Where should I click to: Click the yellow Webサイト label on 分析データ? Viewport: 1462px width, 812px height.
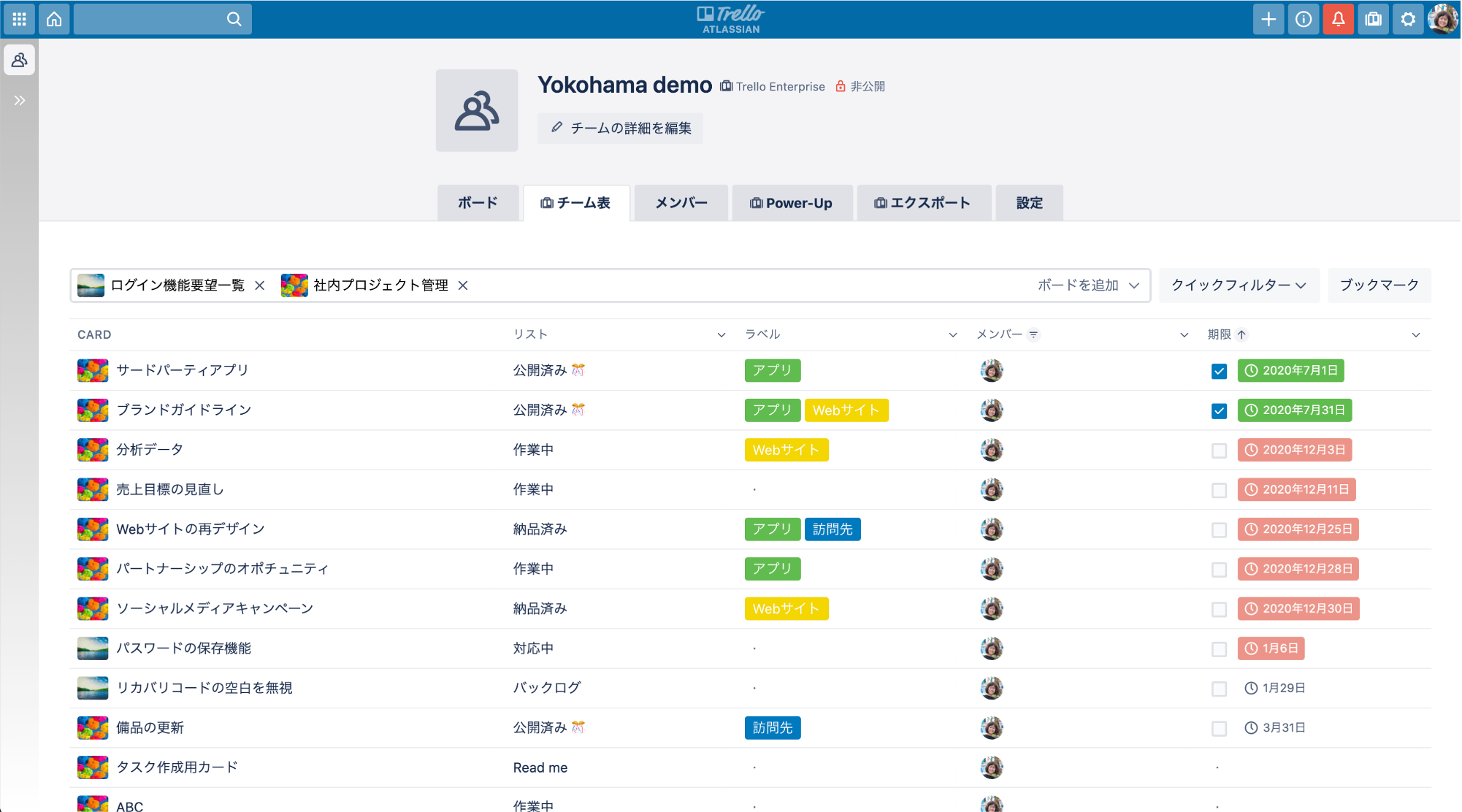coord(786,451)
